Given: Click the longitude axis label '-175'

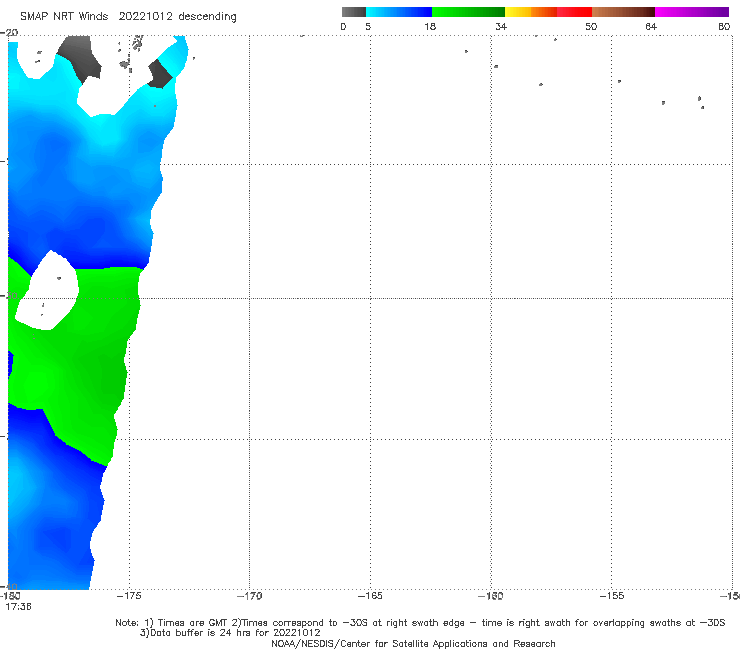Looking at the screenshot, I should pos(129,596).
